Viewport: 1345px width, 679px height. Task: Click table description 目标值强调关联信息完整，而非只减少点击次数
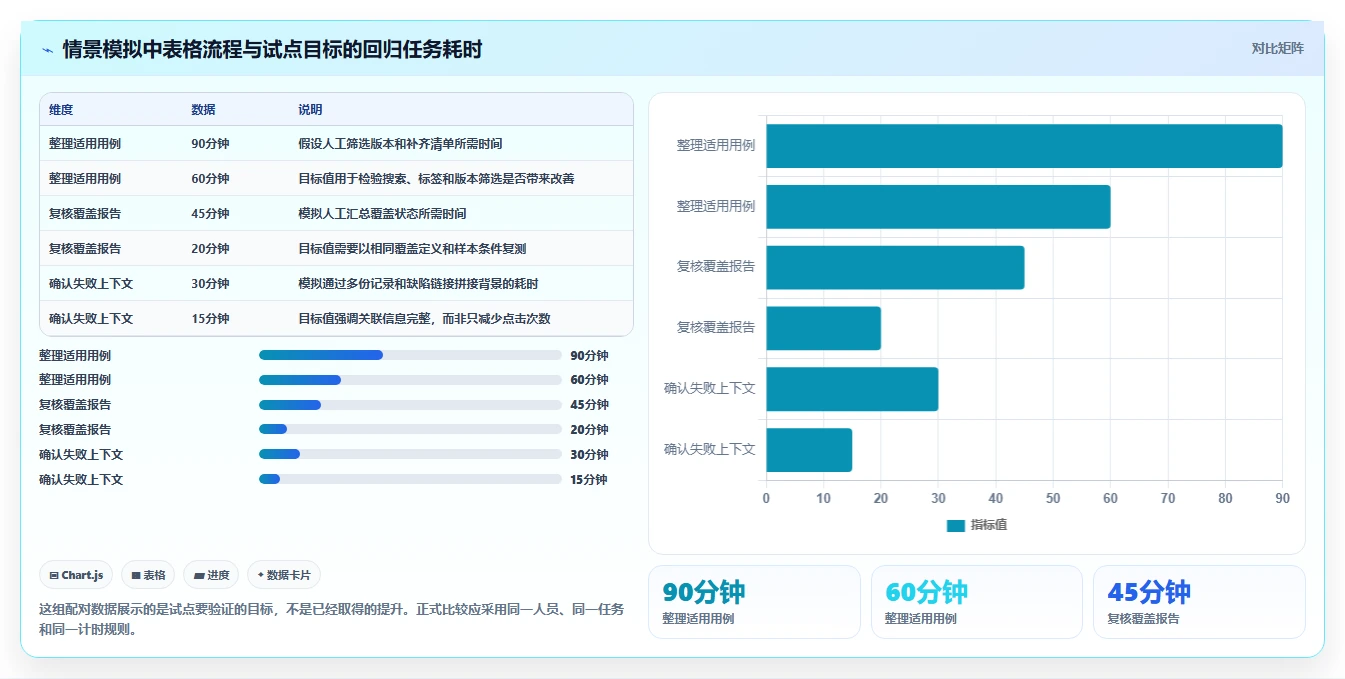coord(424,319)
